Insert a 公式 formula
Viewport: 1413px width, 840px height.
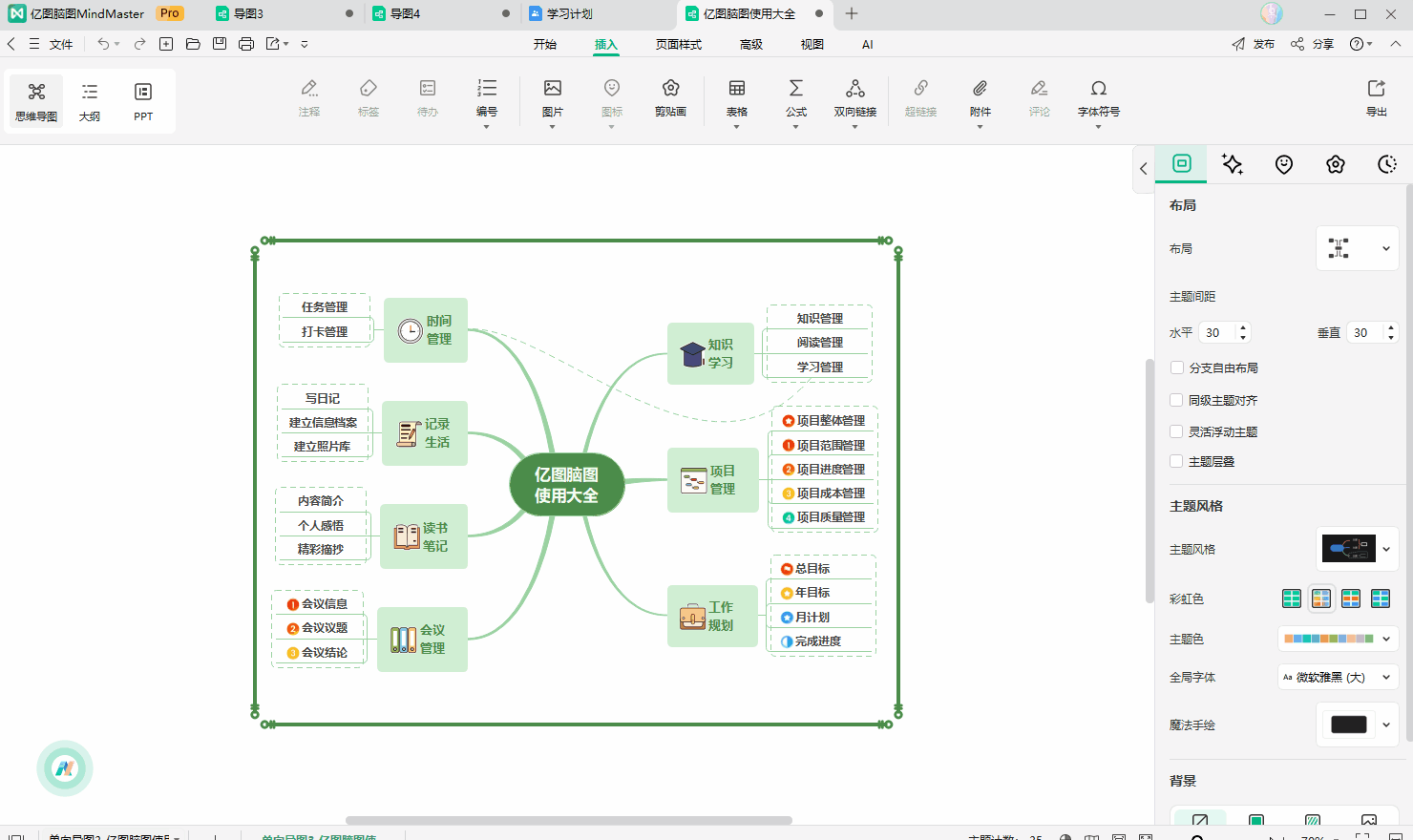[x=796, y=101]
